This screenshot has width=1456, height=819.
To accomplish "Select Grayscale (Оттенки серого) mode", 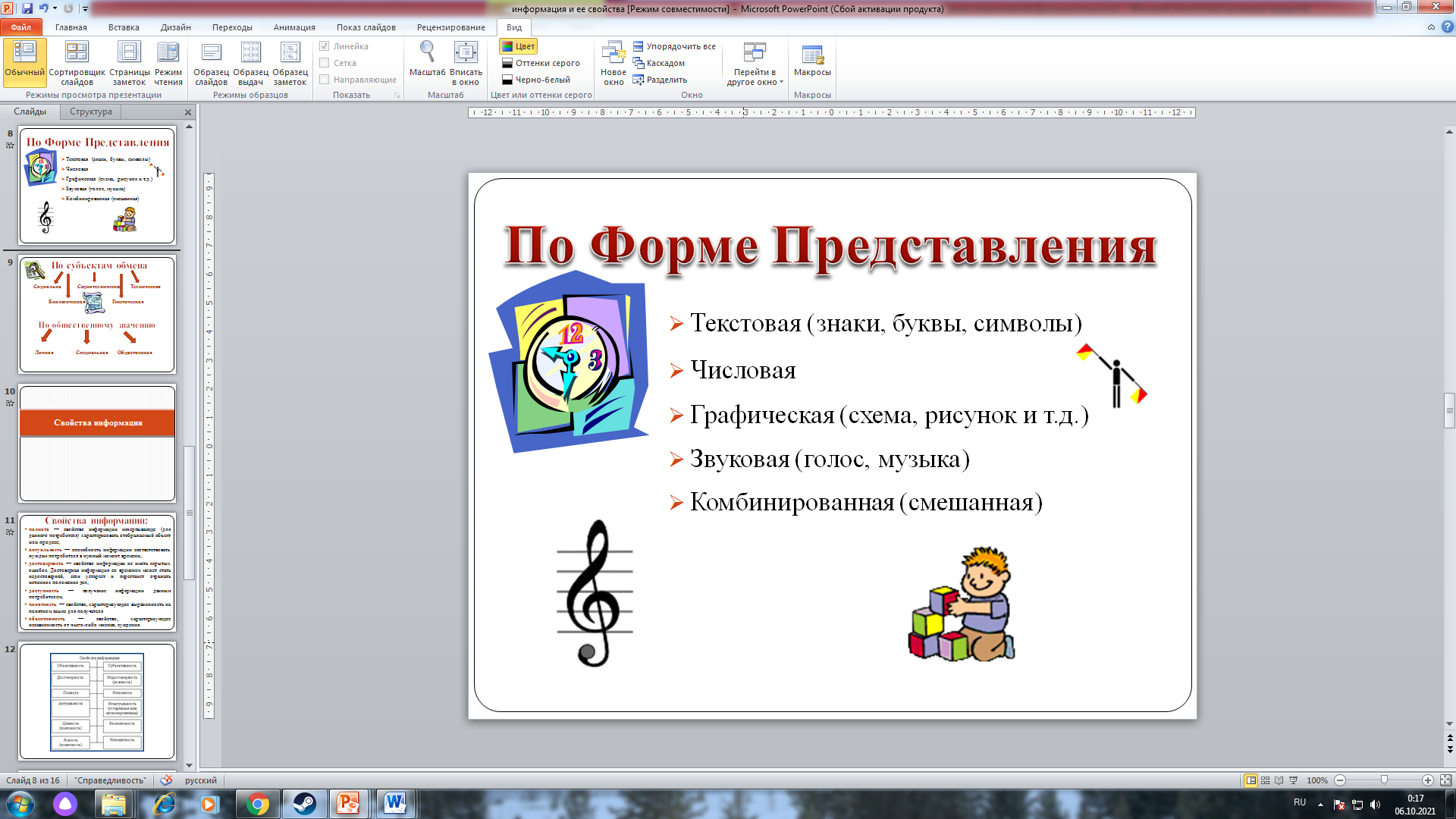I will [541, 63].
